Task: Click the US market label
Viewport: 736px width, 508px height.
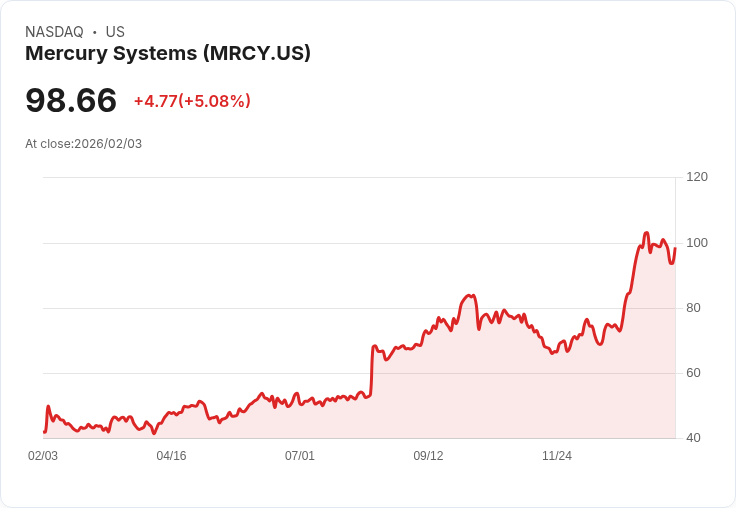Action: coord(115,32)
